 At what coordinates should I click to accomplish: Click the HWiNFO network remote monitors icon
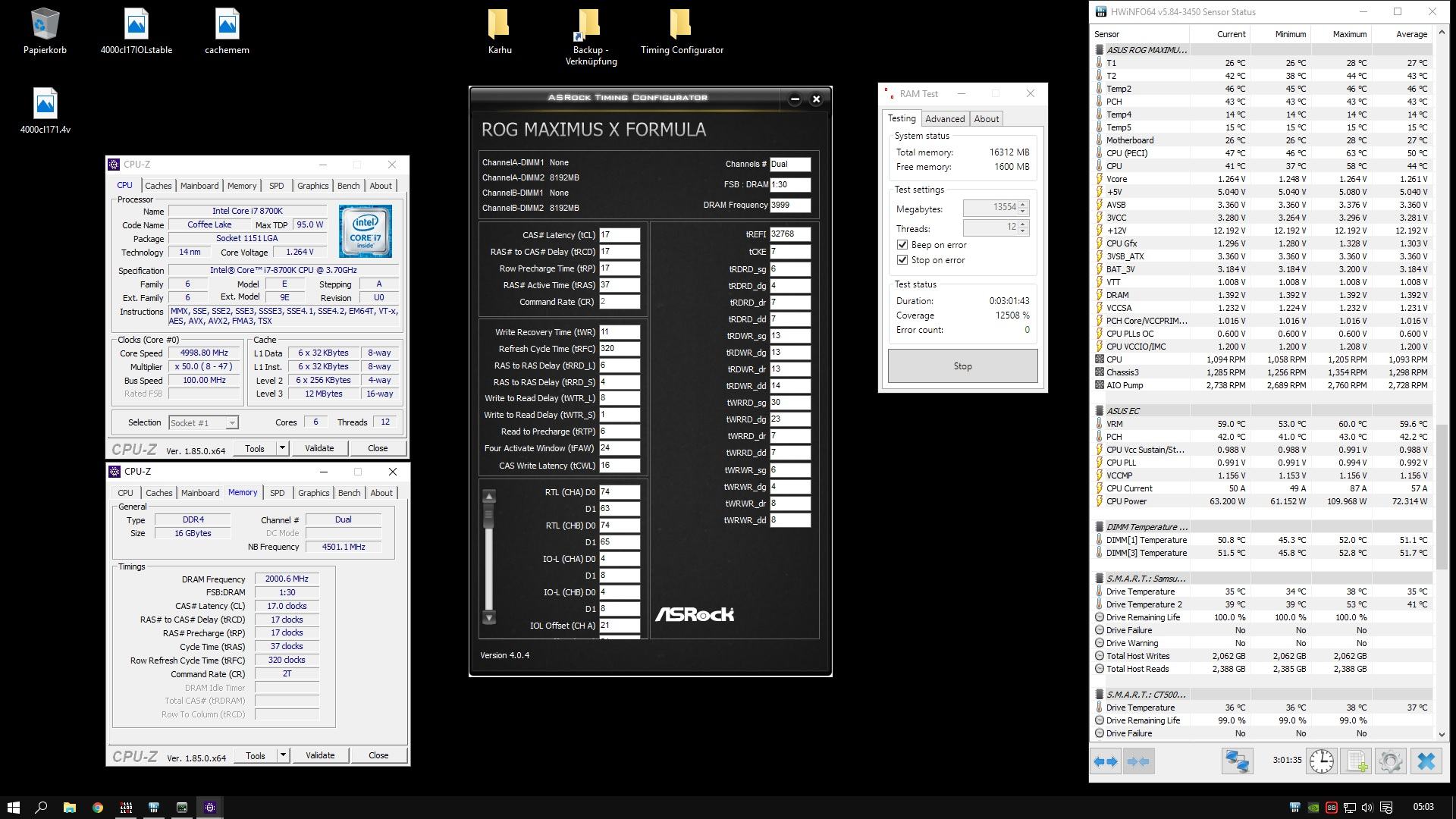(x=1237, y=761)
